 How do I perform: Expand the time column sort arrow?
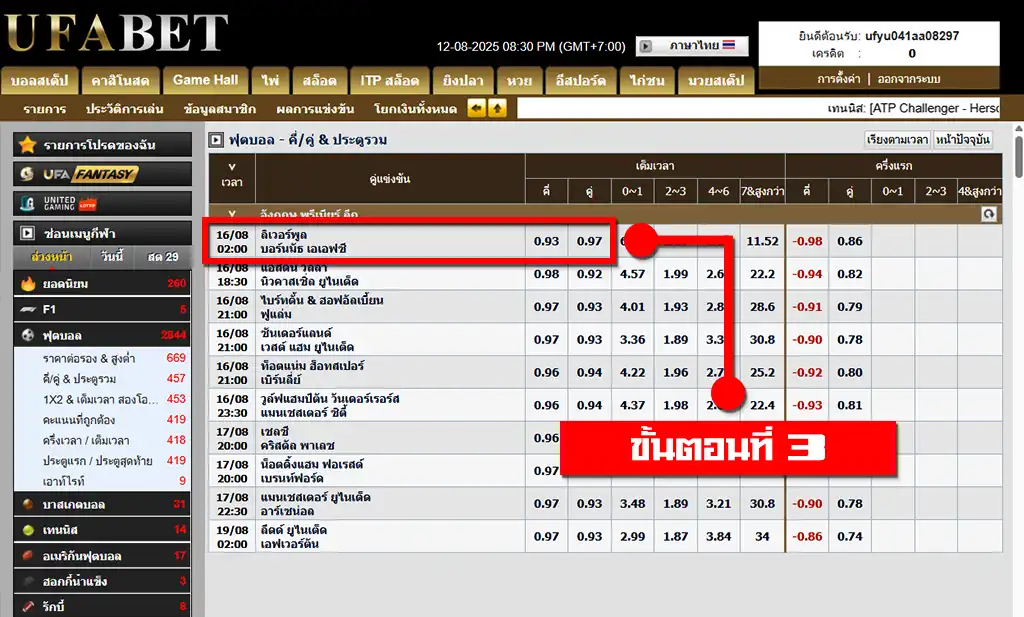pos(232,167)
